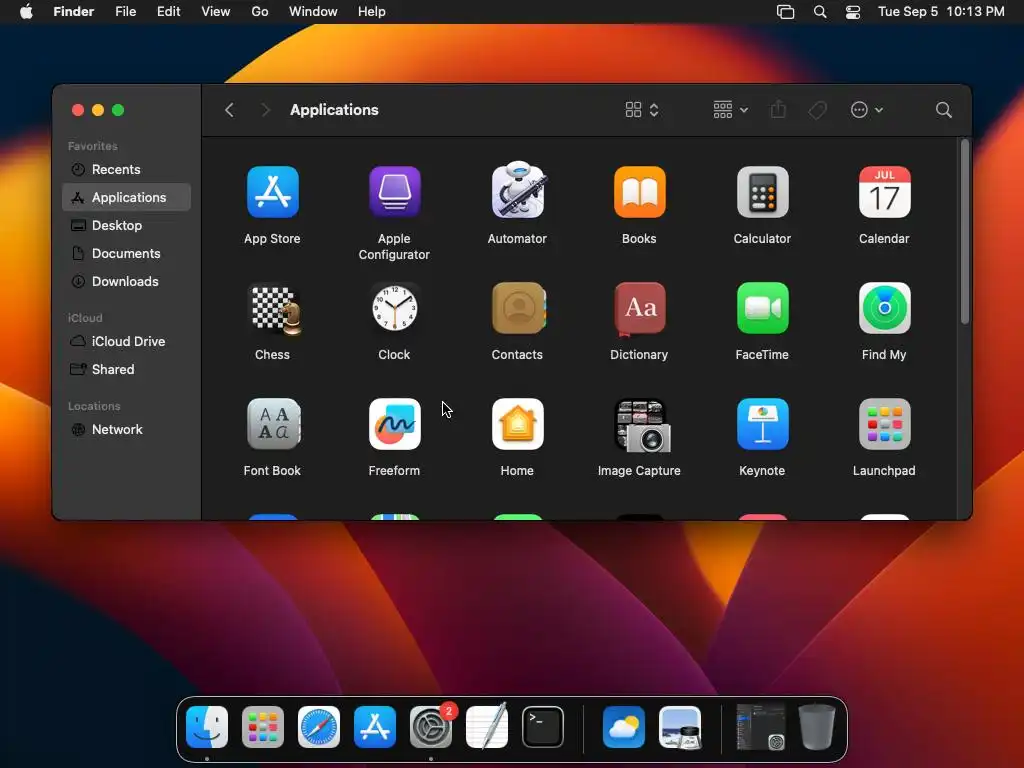This screenshot has width=1024, height=768.
Task: Open Shared in the sidebar
Action: point(127,370)
